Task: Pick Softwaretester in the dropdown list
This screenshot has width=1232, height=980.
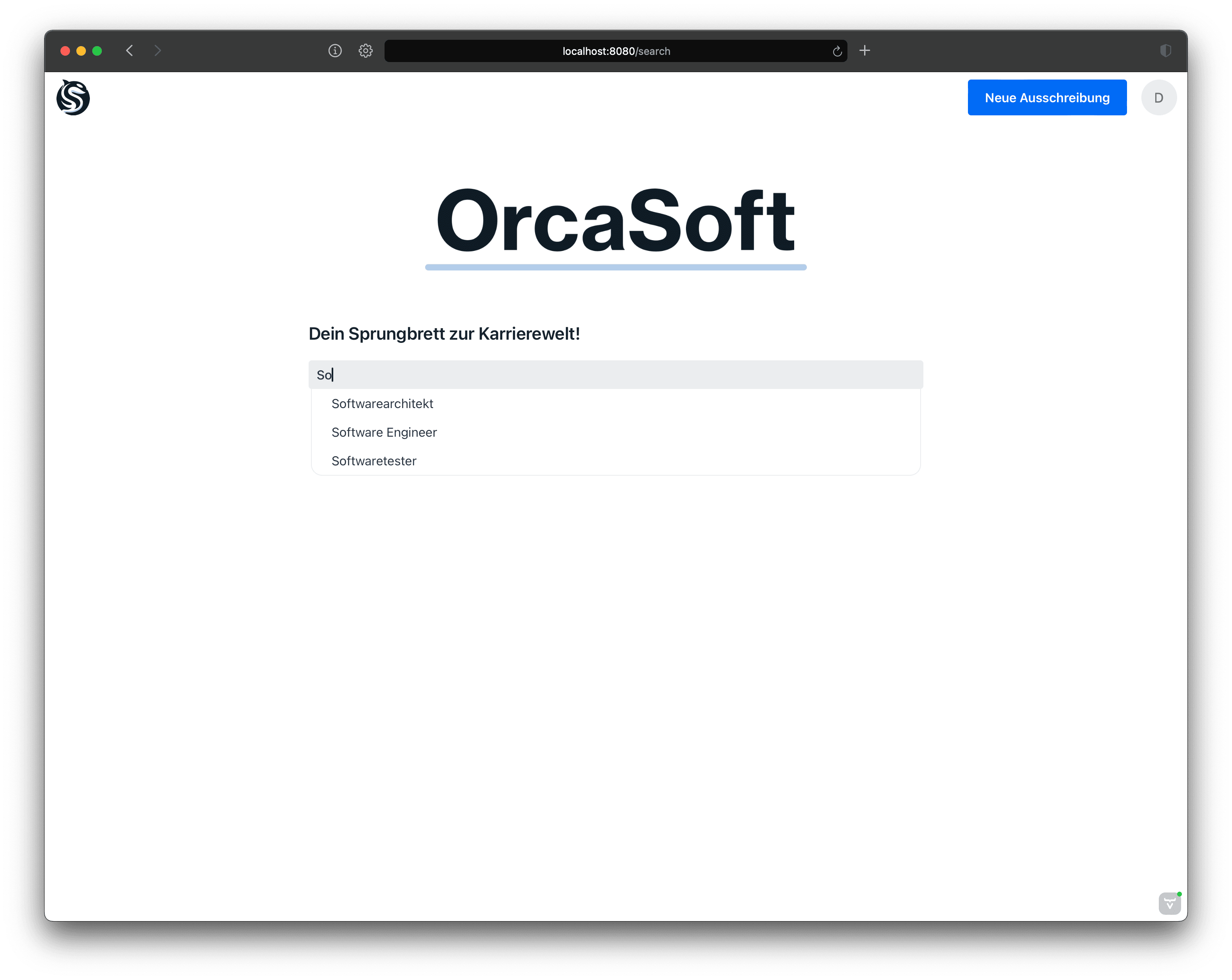Action: point(374,461)
